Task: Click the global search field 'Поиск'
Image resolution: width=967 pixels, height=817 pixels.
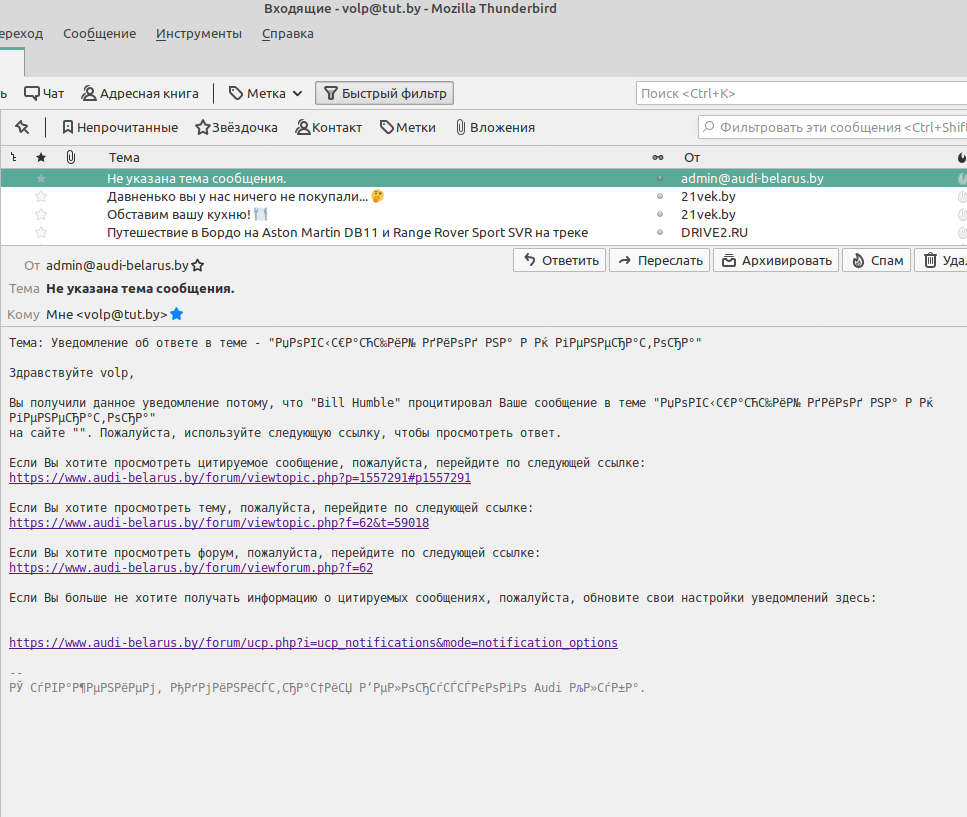Action: (800, 93)
